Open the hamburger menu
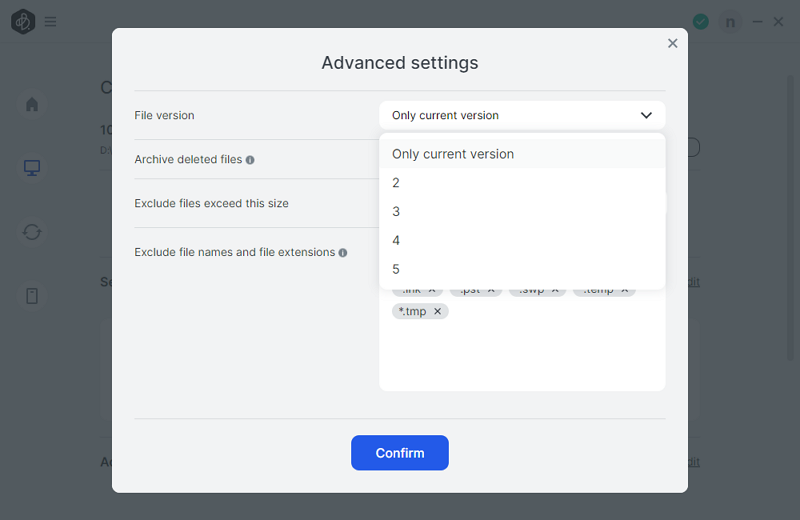 point(50,21)
